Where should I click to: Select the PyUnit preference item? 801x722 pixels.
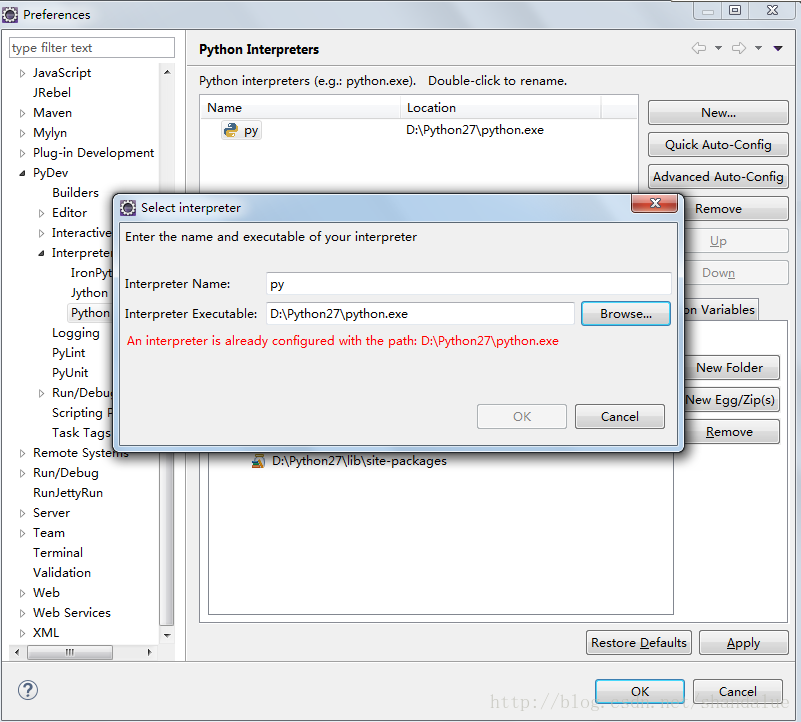tap(70, 372)
